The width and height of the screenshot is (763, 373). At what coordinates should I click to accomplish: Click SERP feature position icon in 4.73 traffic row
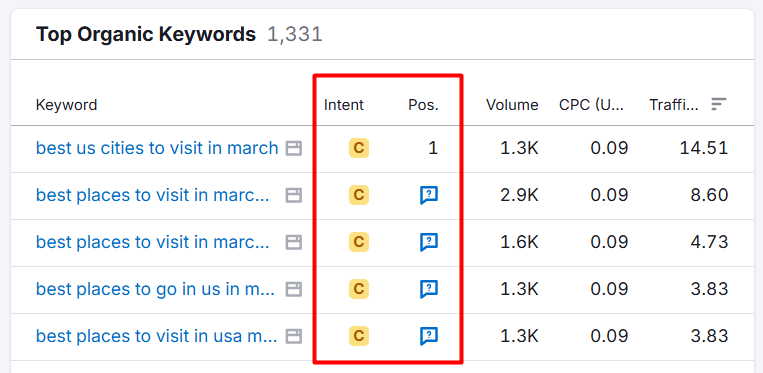[x=429, y=242]
